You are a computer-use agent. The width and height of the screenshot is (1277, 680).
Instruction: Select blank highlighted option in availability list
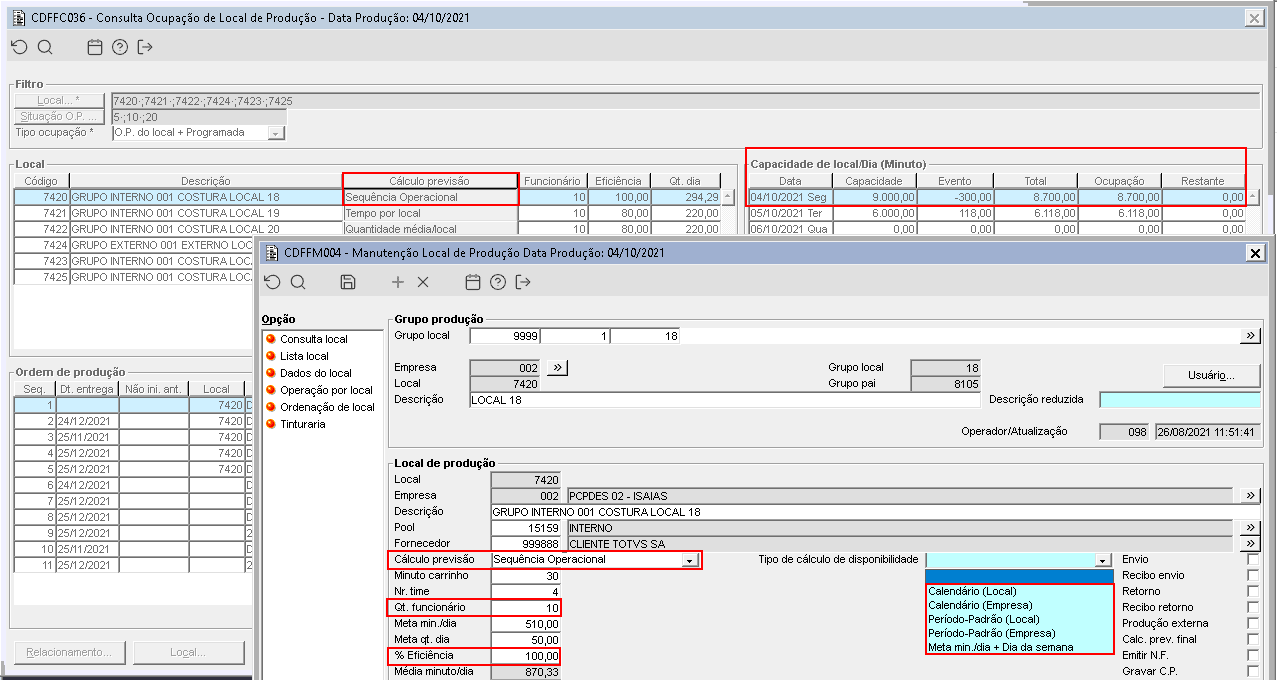point(1019,576)
